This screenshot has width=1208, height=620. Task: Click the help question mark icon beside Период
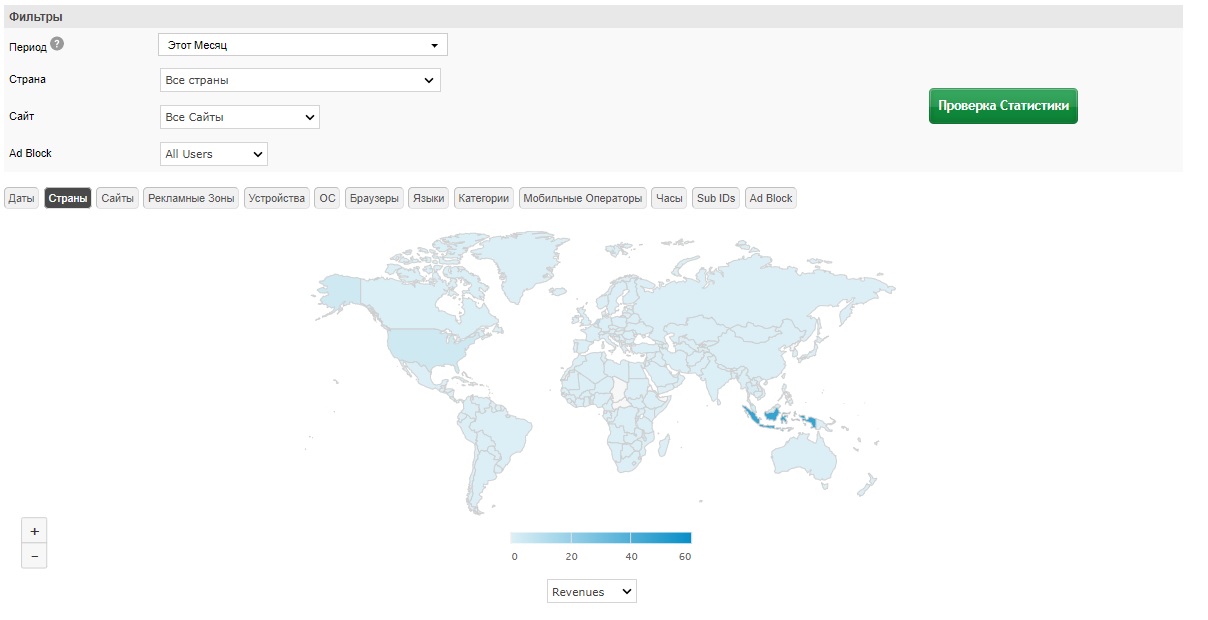57,44
